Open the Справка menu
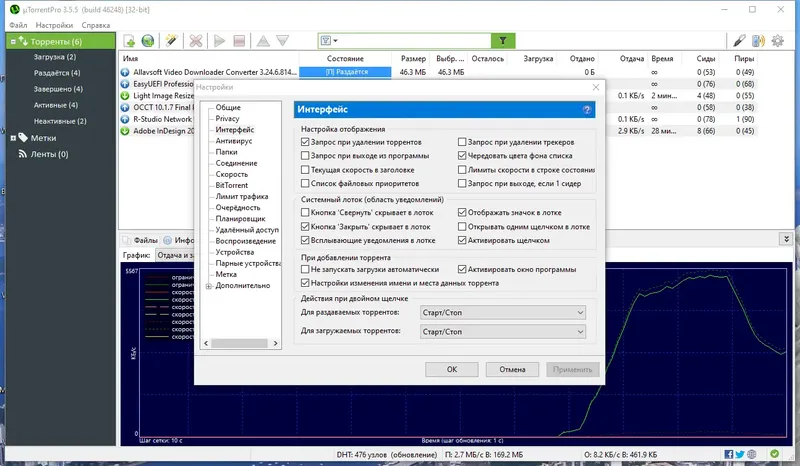 tap(95, 25)
